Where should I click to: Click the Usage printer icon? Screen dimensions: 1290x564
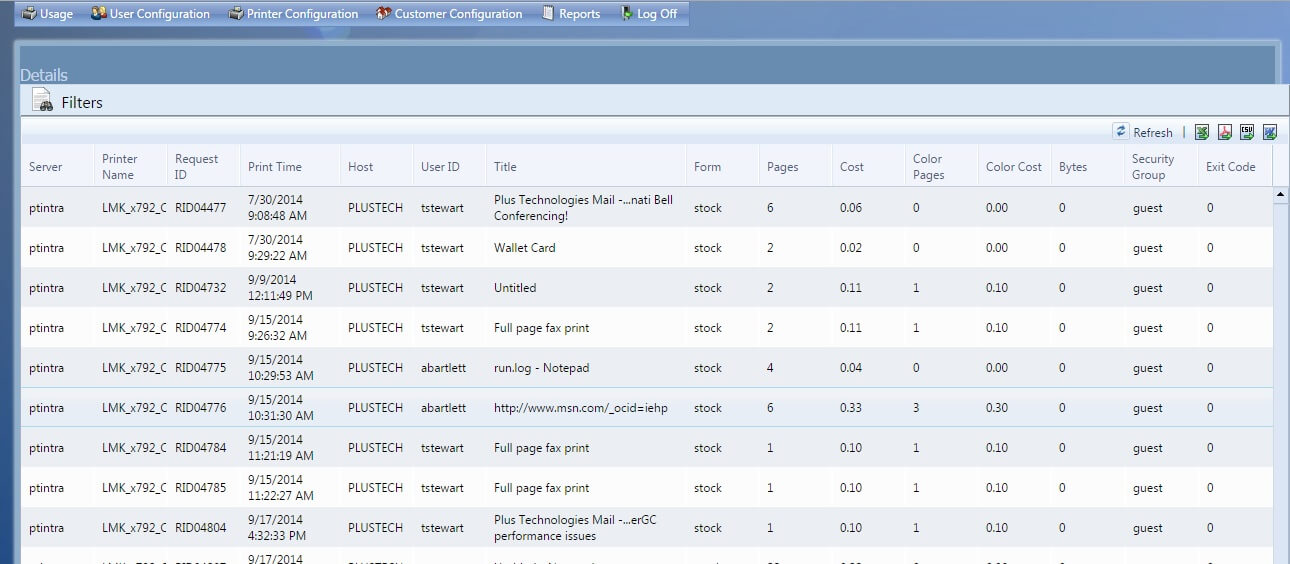pos(29,14)
